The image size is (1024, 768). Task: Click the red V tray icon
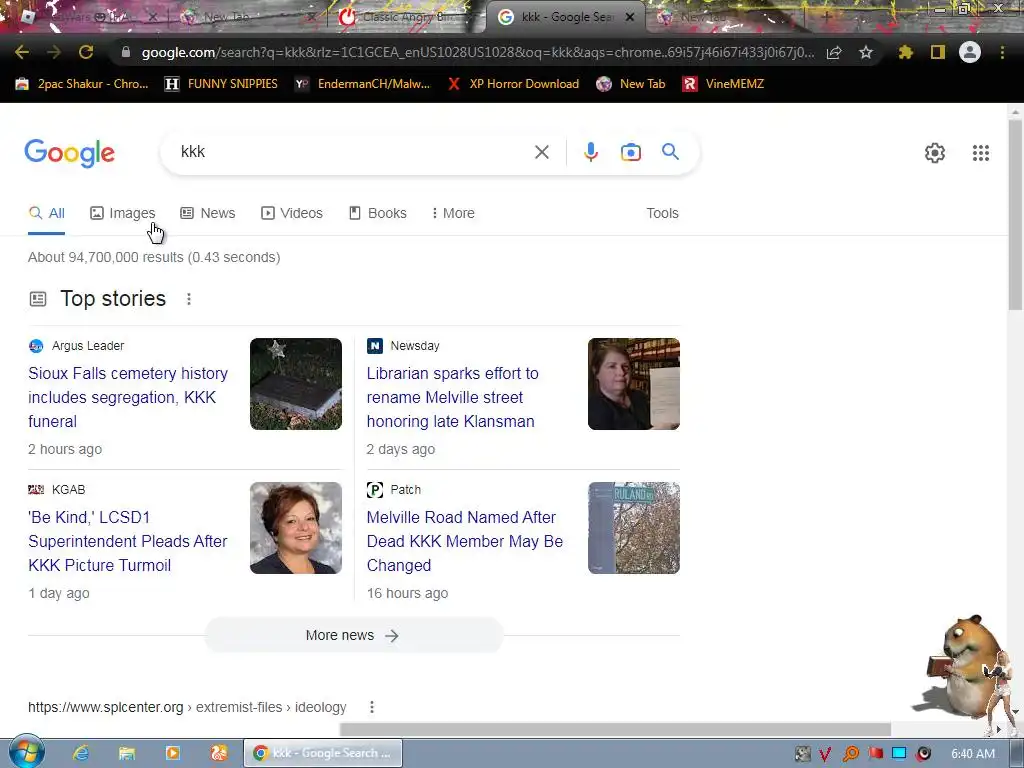click(825, 754)
